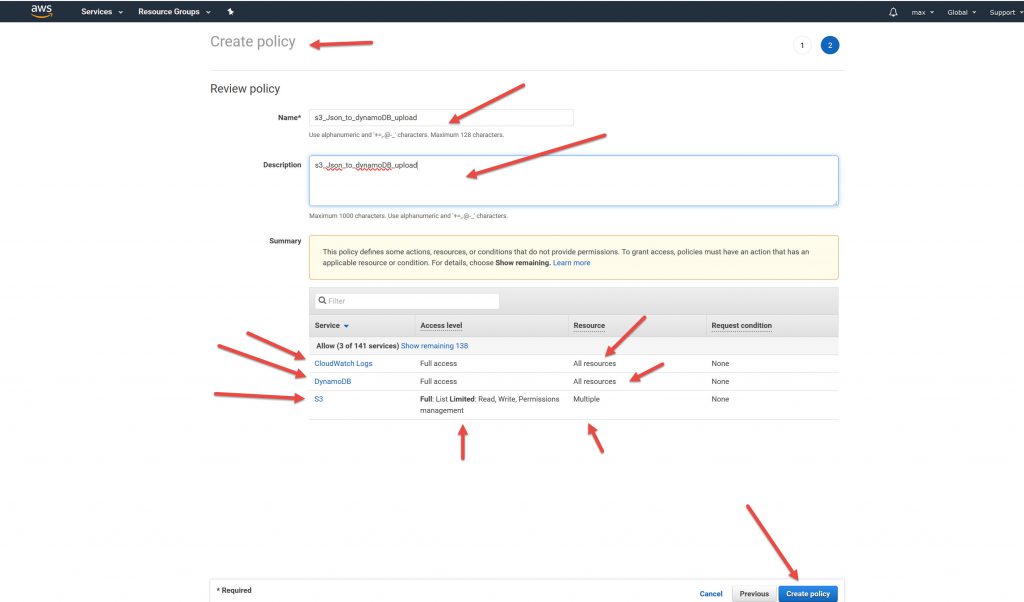Screen dimensions: 1024x602
Task: Open the max account dropdown
Action: tap(922, 12)
